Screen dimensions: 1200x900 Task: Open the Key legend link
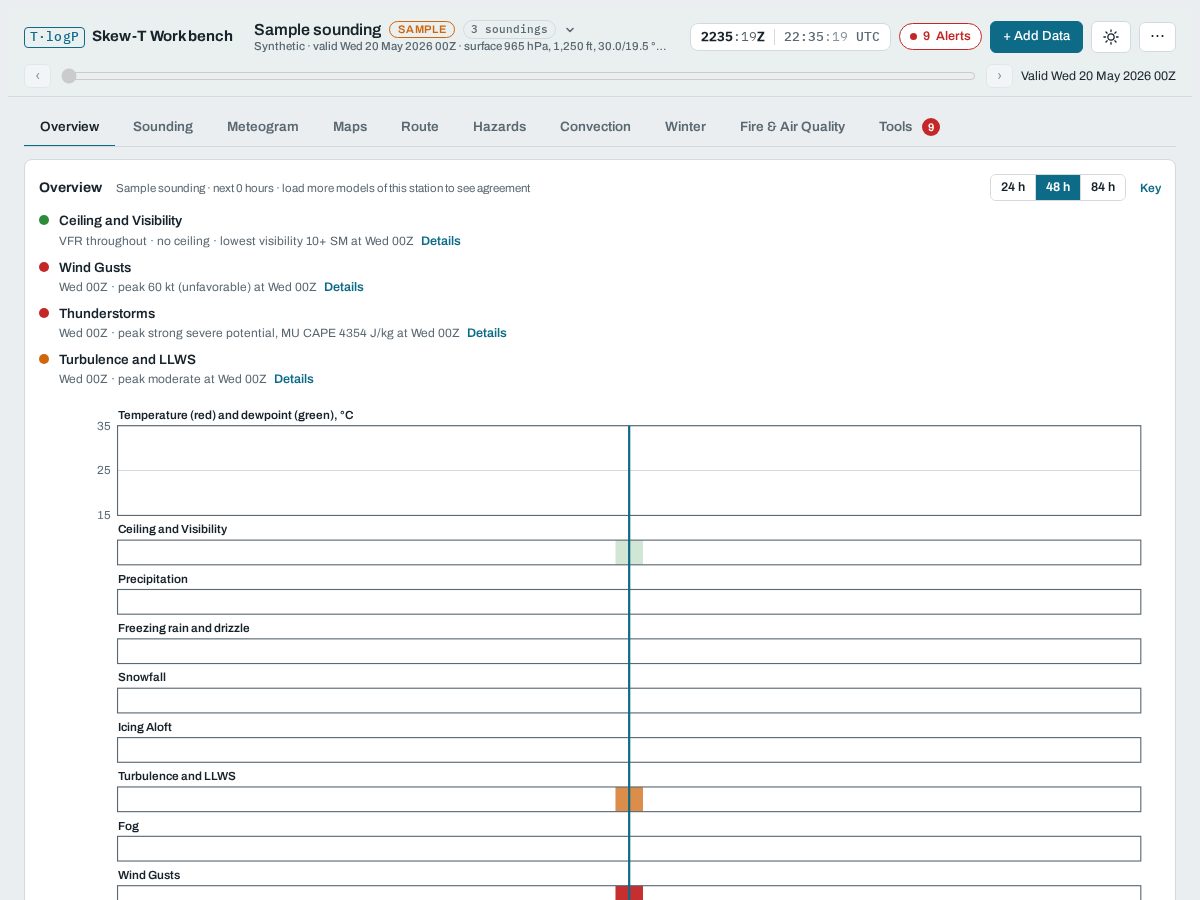point(1150,188)
